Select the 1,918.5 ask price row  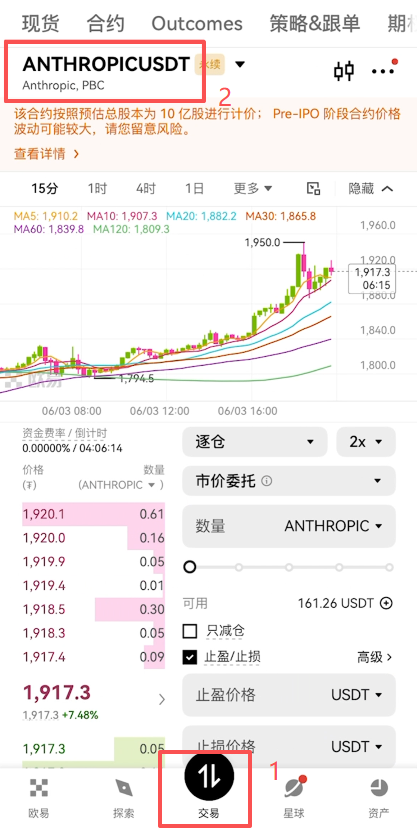93,609
